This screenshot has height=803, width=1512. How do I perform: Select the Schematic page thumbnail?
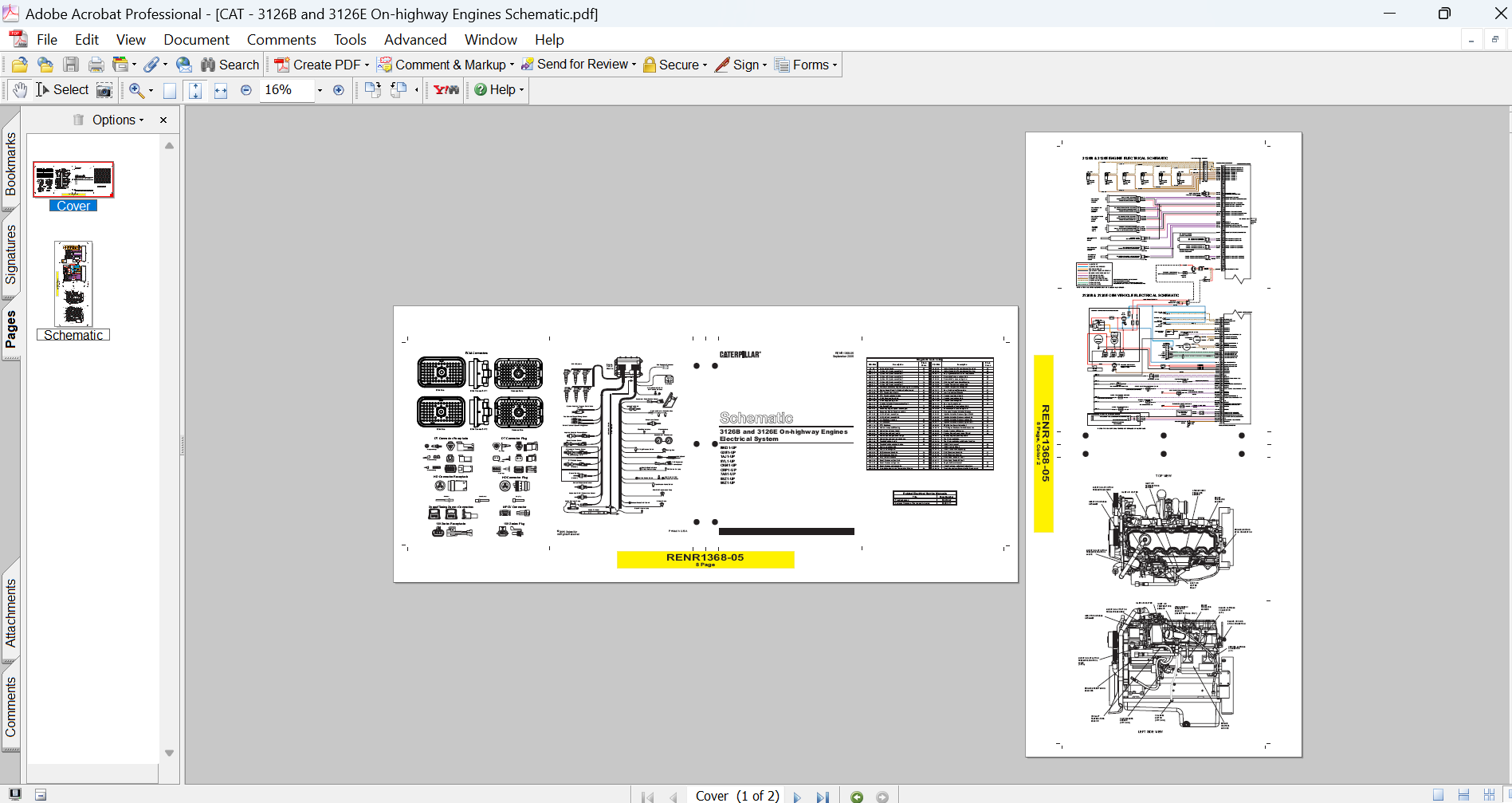pos(73,284)
